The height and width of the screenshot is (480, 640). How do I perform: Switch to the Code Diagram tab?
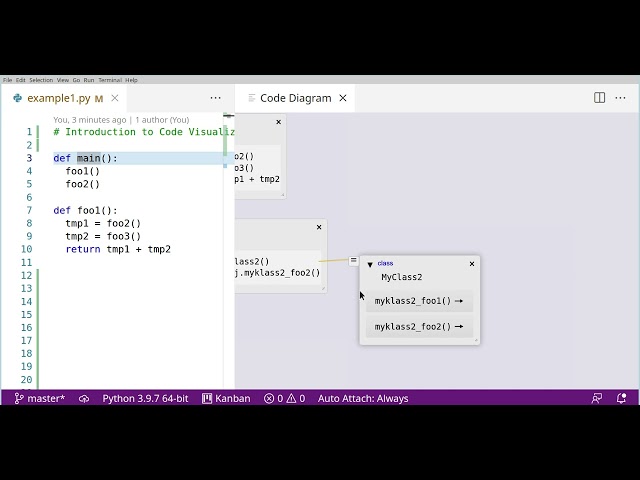pyautogui.click(x=295, y=98)
